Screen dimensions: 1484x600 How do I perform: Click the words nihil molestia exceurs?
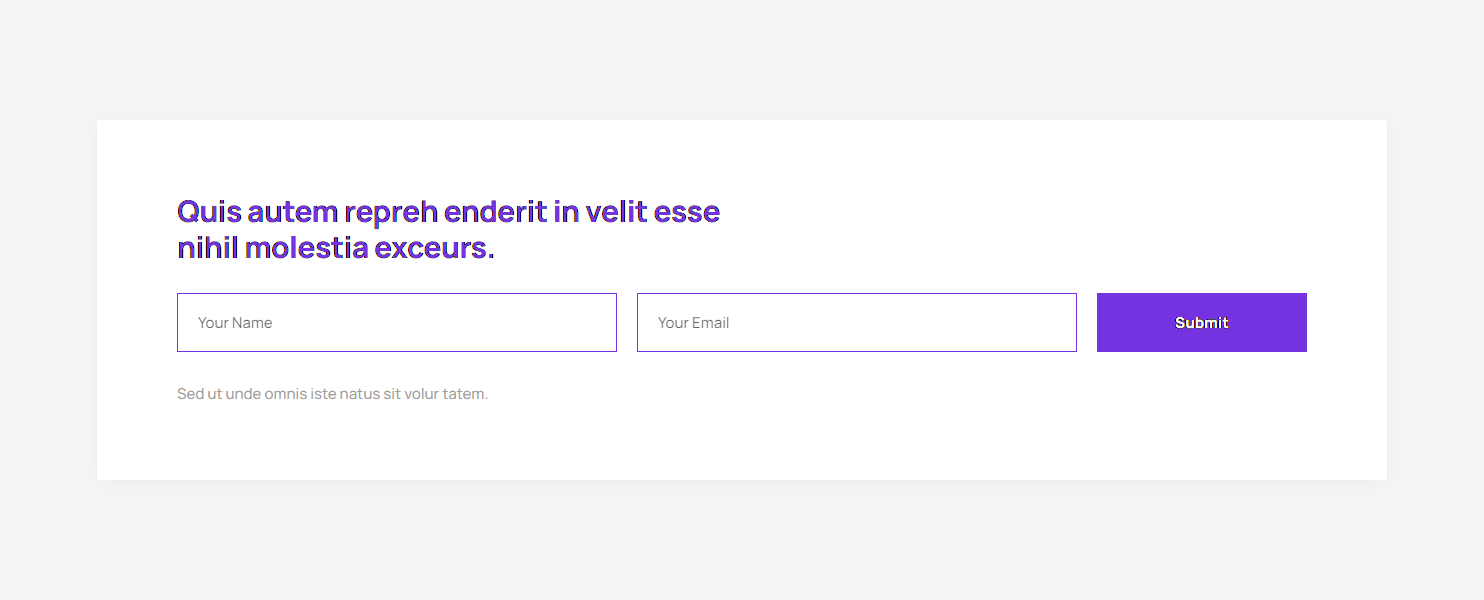click(334, 246)
